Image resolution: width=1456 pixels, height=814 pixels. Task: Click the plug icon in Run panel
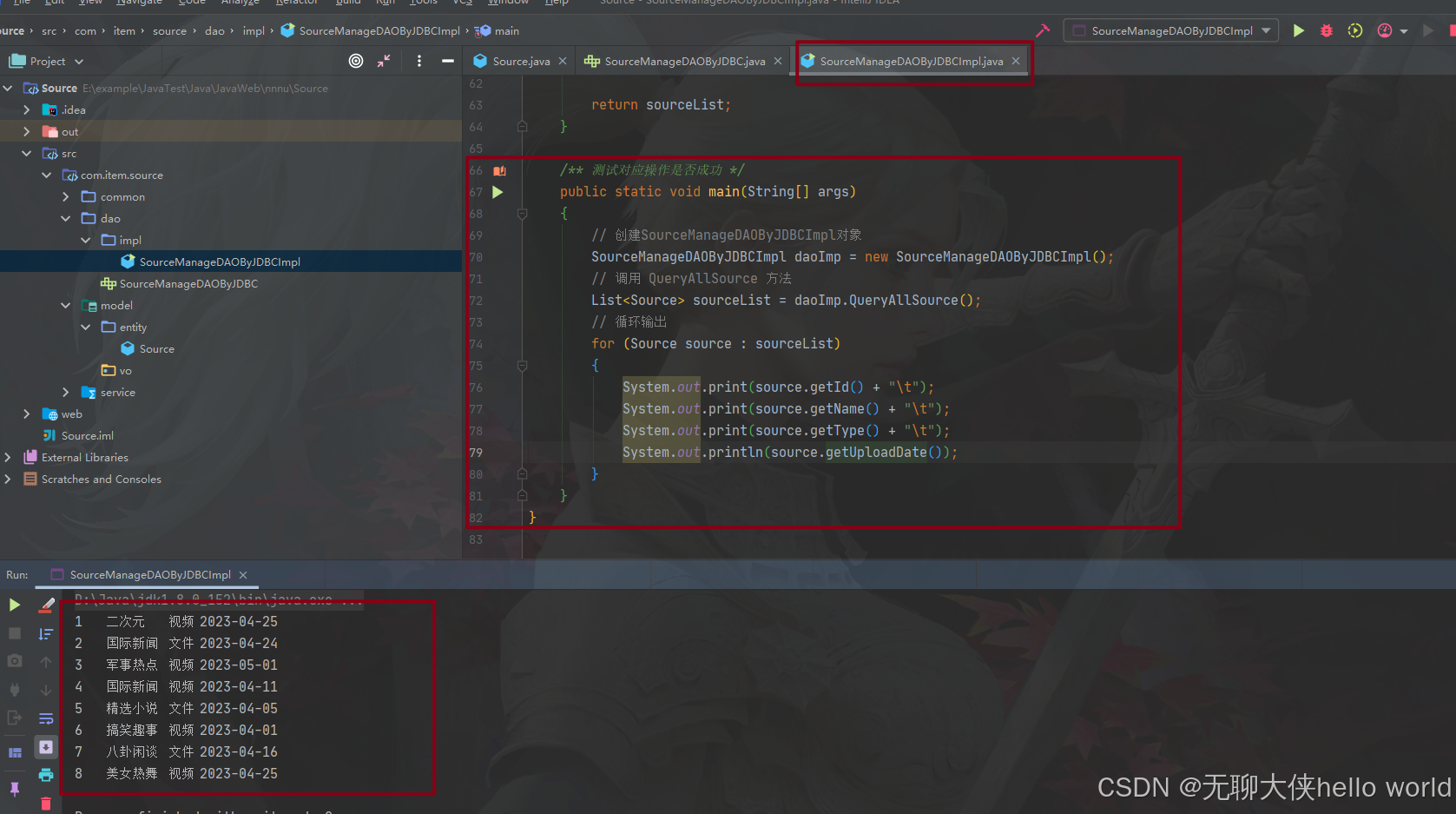(15, 690)
